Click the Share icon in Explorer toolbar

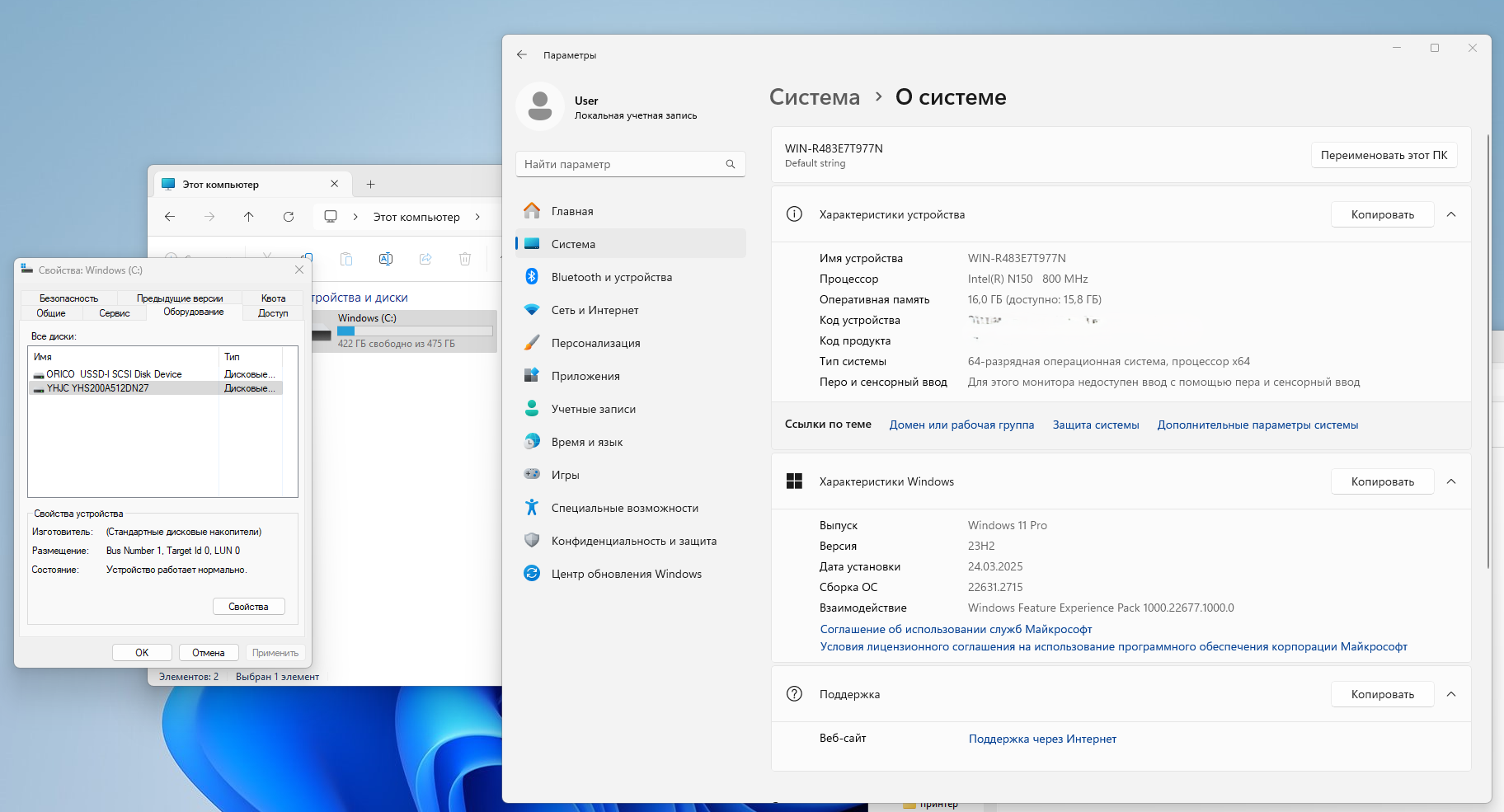pyautogui.click(x=425, y=259)
